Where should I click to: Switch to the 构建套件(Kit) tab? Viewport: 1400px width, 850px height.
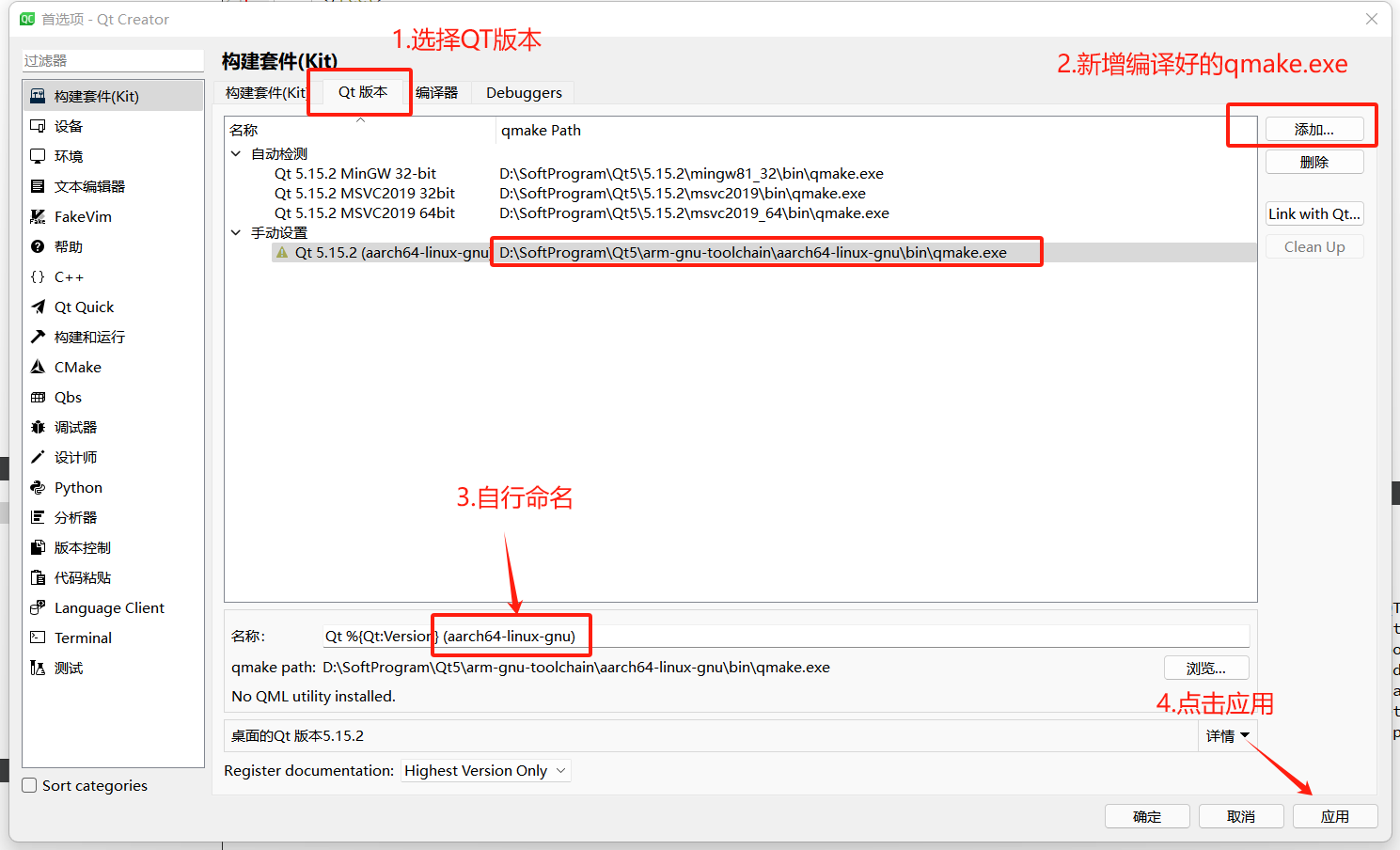point(266,92)
